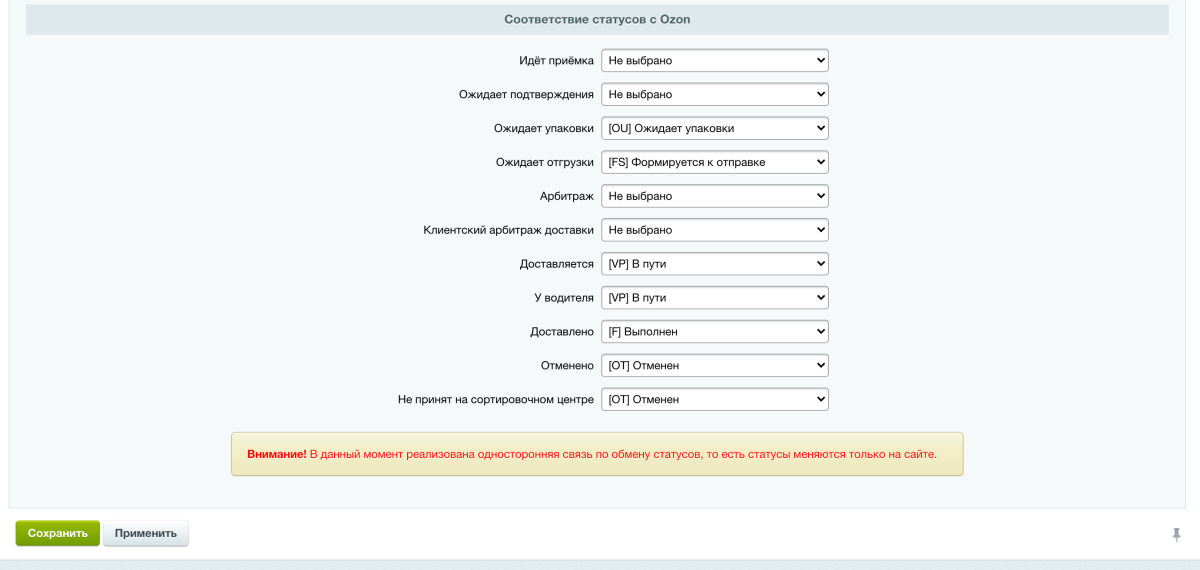Expand the Доставляется status dropdown
1200x570 pixels.
pos(715,264)
